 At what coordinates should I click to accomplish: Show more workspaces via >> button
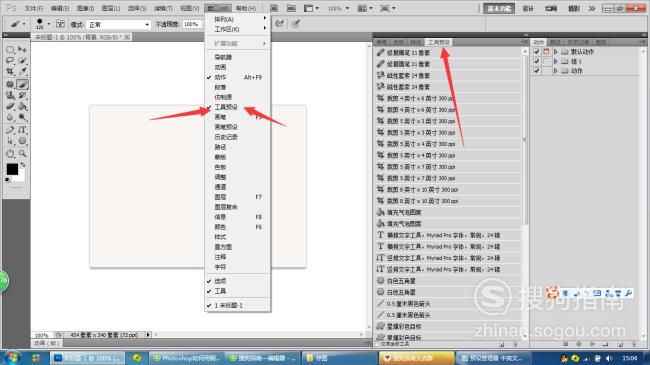[x=592, y=8]
